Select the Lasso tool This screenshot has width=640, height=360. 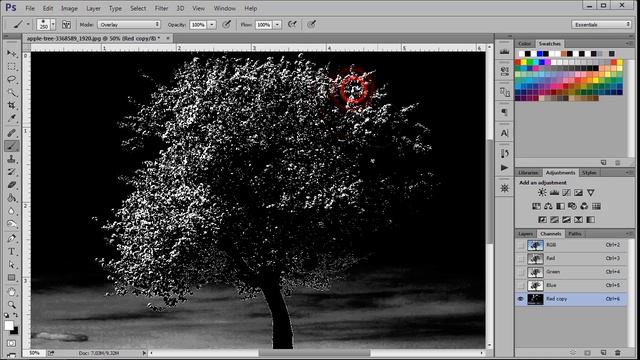click(11, 80)
